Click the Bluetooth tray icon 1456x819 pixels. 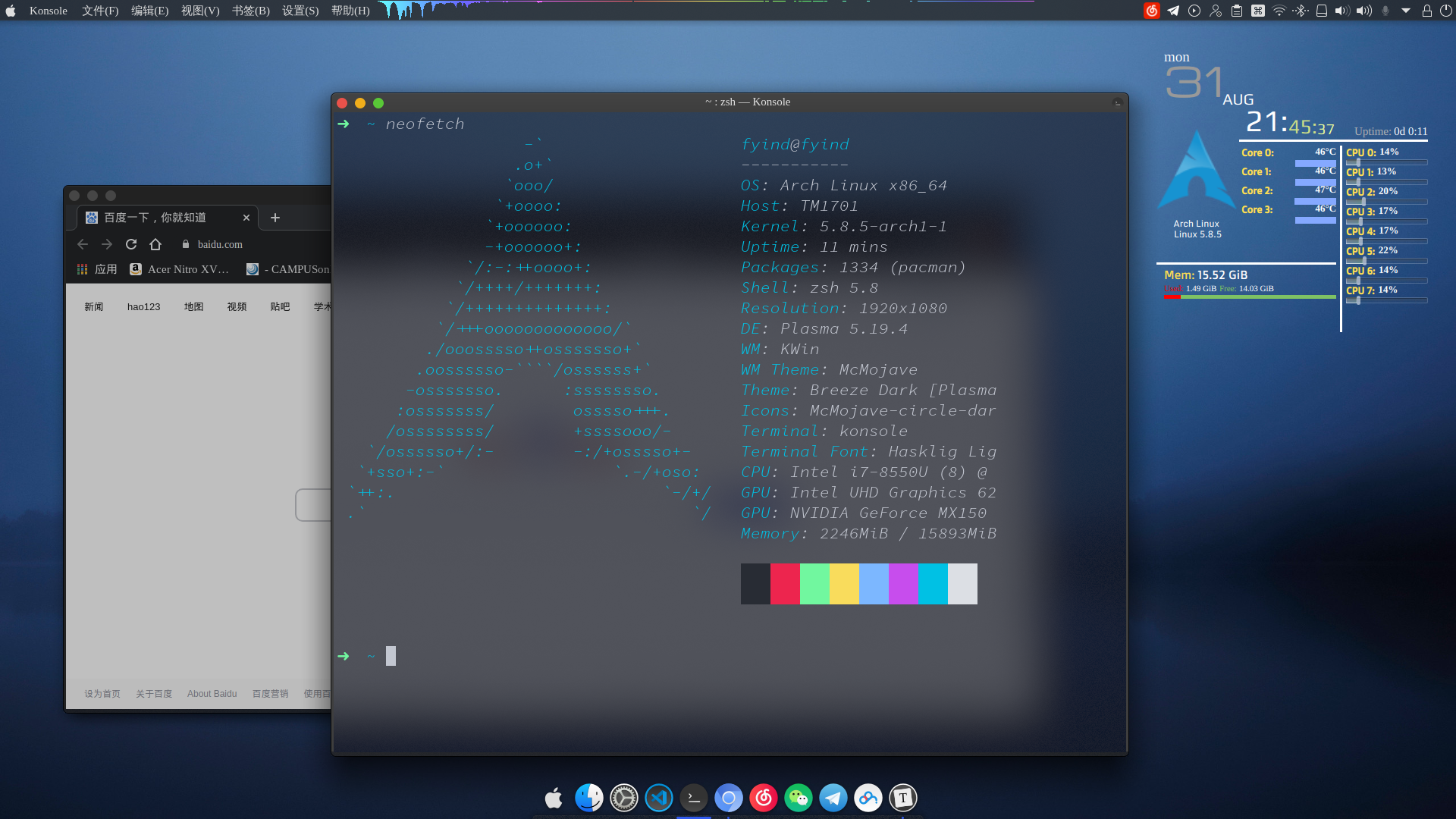click(x=1301, y=11)
